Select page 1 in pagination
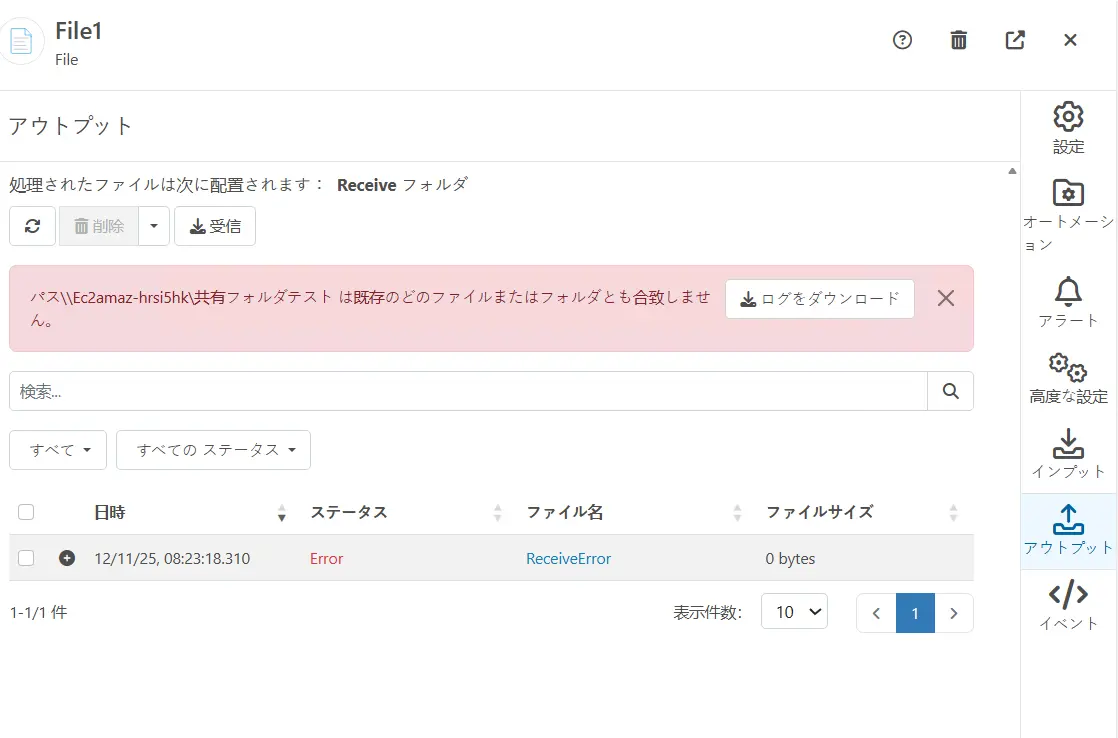The width and height of the screenshot is (1118, 738). (x=915, y=613)
